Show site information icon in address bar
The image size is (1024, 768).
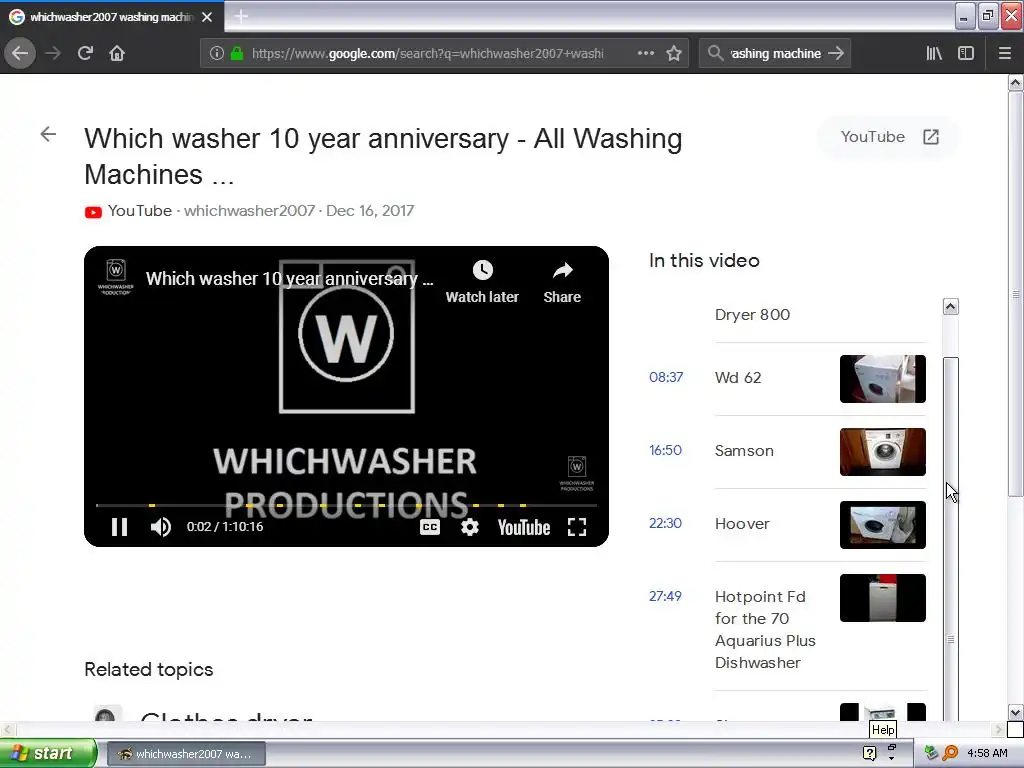pyautogui.click(x=217, y=54)
